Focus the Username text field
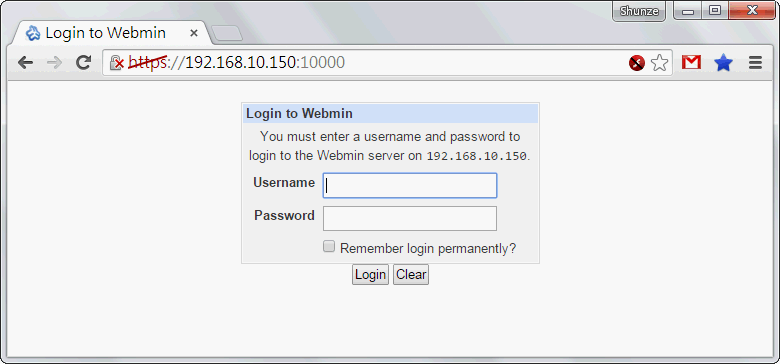The width and height of the screenshot is (780, 364). pyautogui.click(x=410, y=185)
